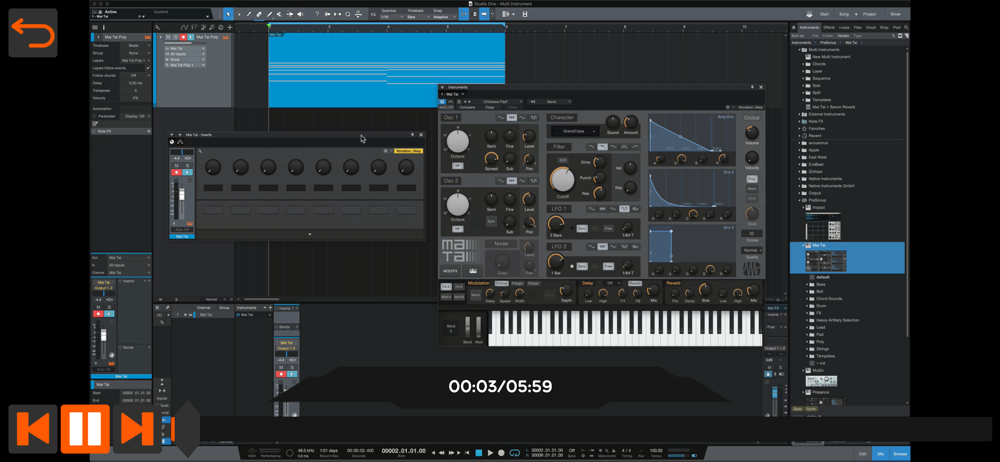Select Osc 1 square waveform icon
1000x462 pixels.
click(x=533, y=117)
